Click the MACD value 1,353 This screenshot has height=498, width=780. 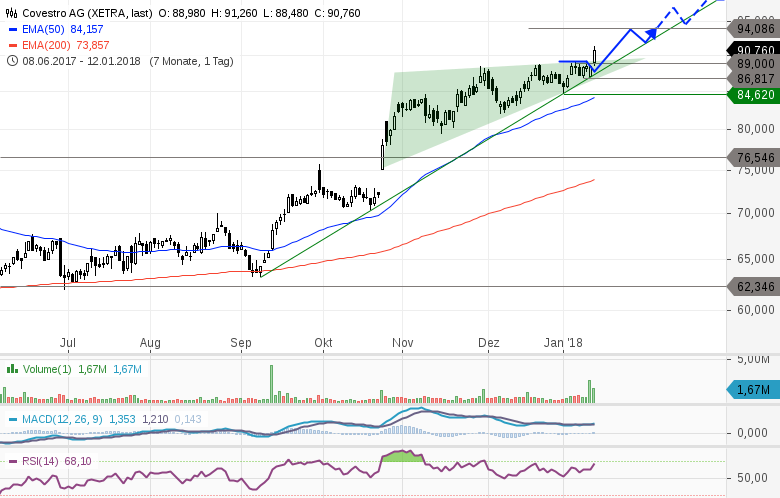click(x=122, y=419)
